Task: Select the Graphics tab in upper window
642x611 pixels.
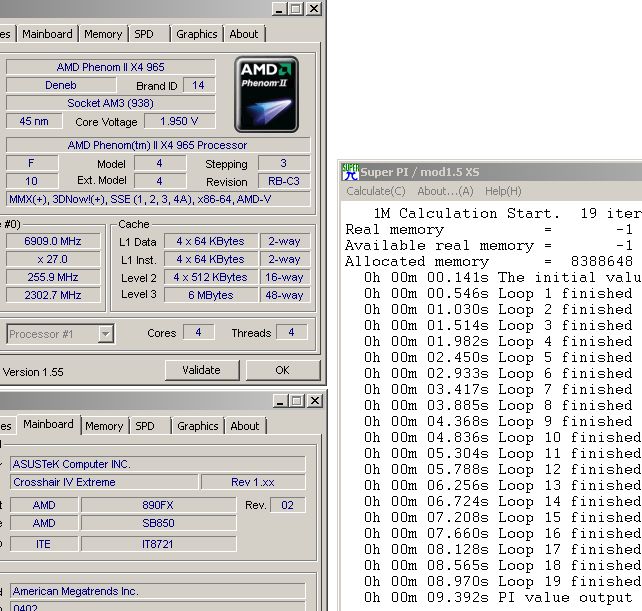Action: [x=196, y=34]
